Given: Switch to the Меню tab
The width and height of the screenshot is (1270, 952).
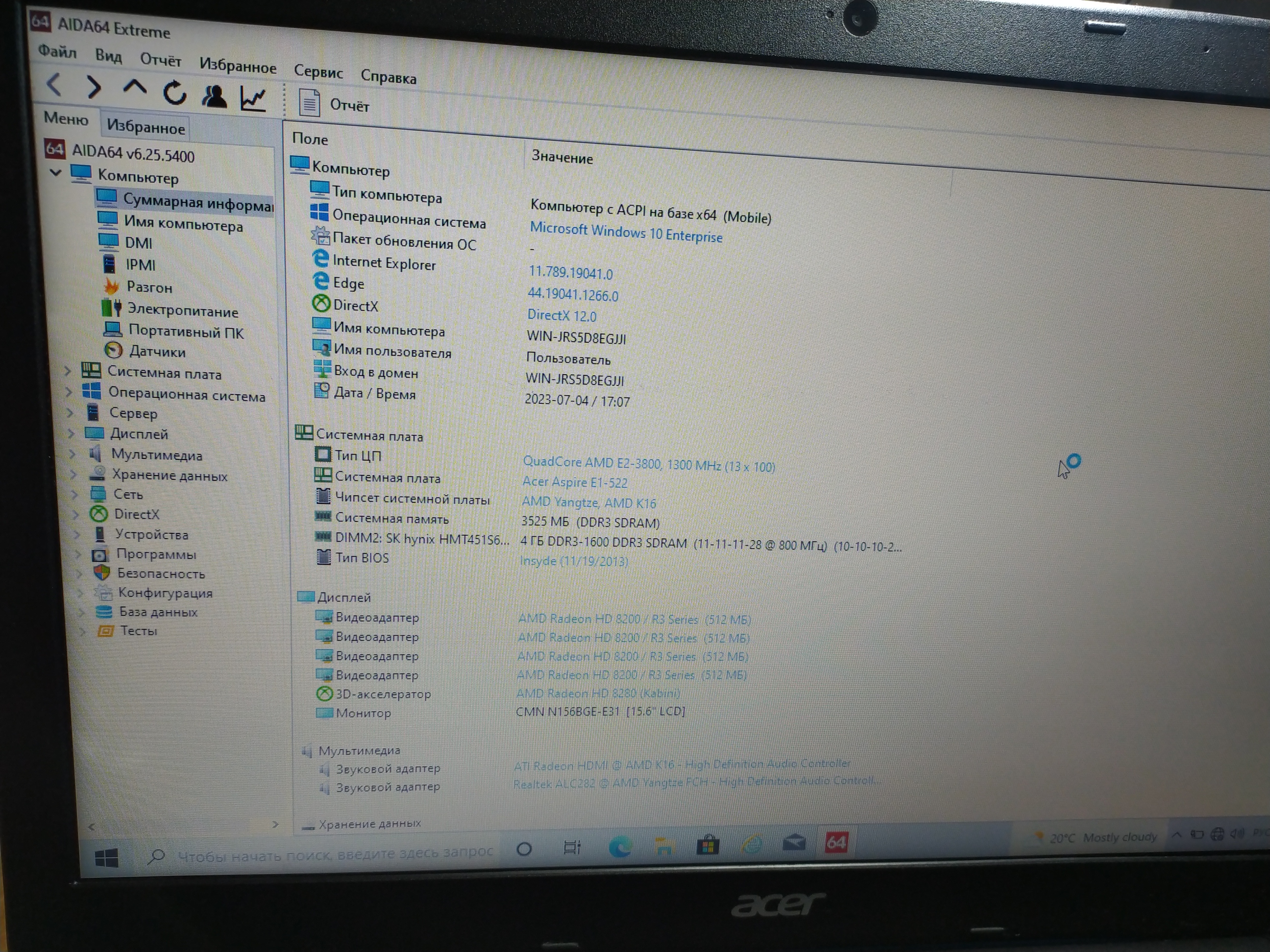Looking at the screenshot, I should (66, 119).
